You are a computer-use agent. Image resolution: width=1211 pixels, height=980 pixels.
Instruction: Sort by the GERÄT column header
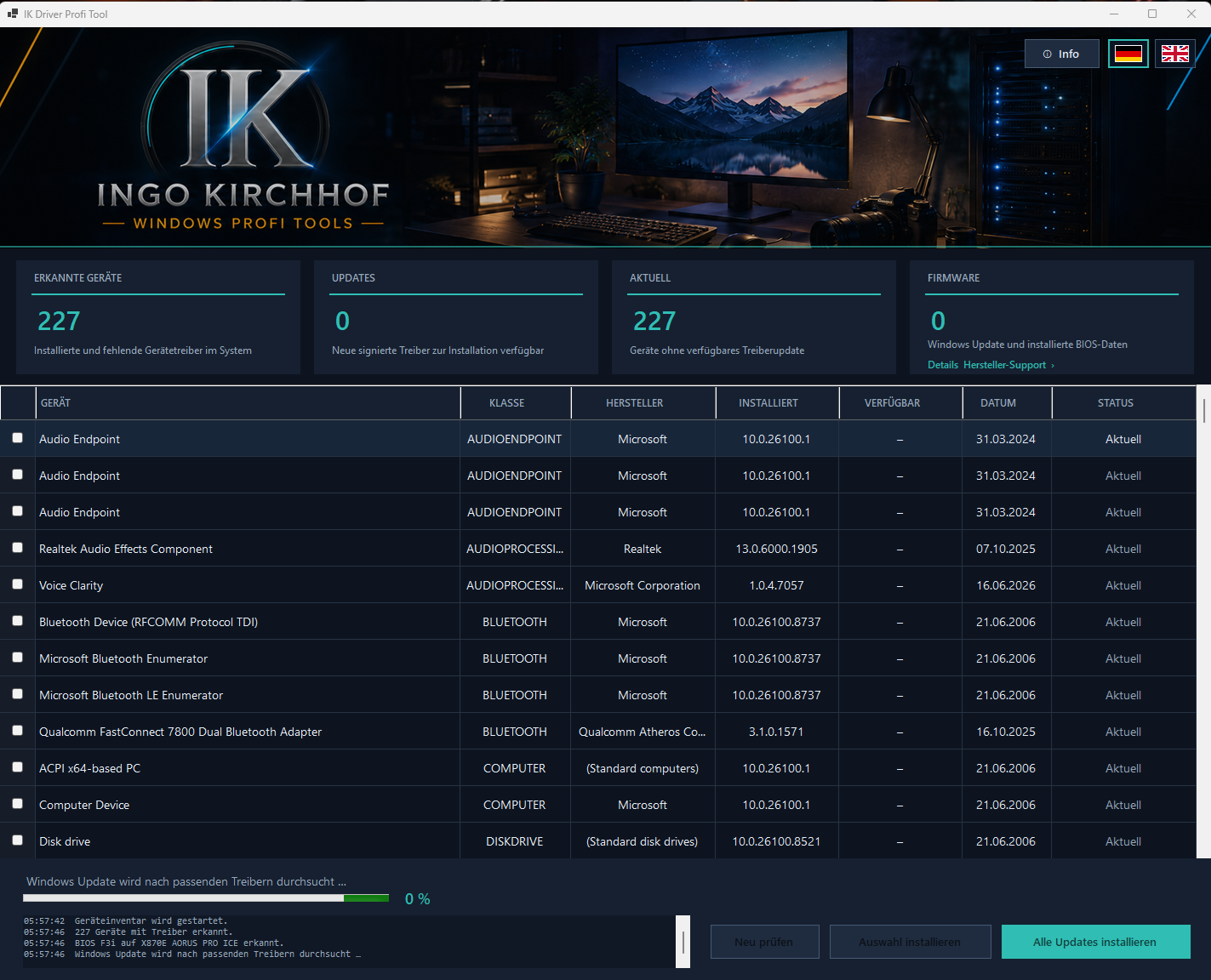point(248,403)
